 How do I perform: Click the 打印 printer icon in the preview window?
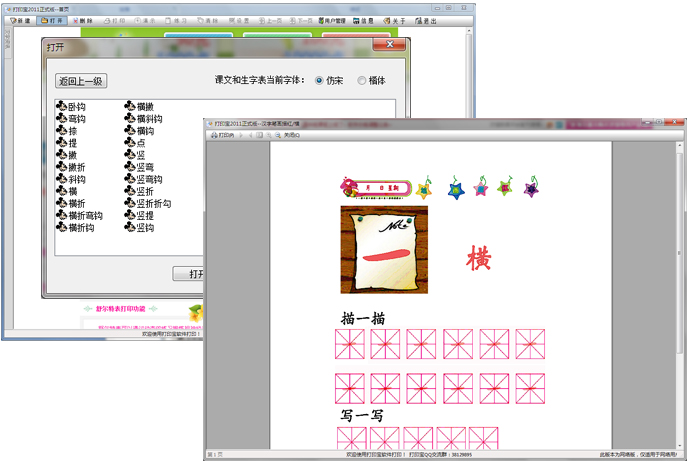pos(221,134)
